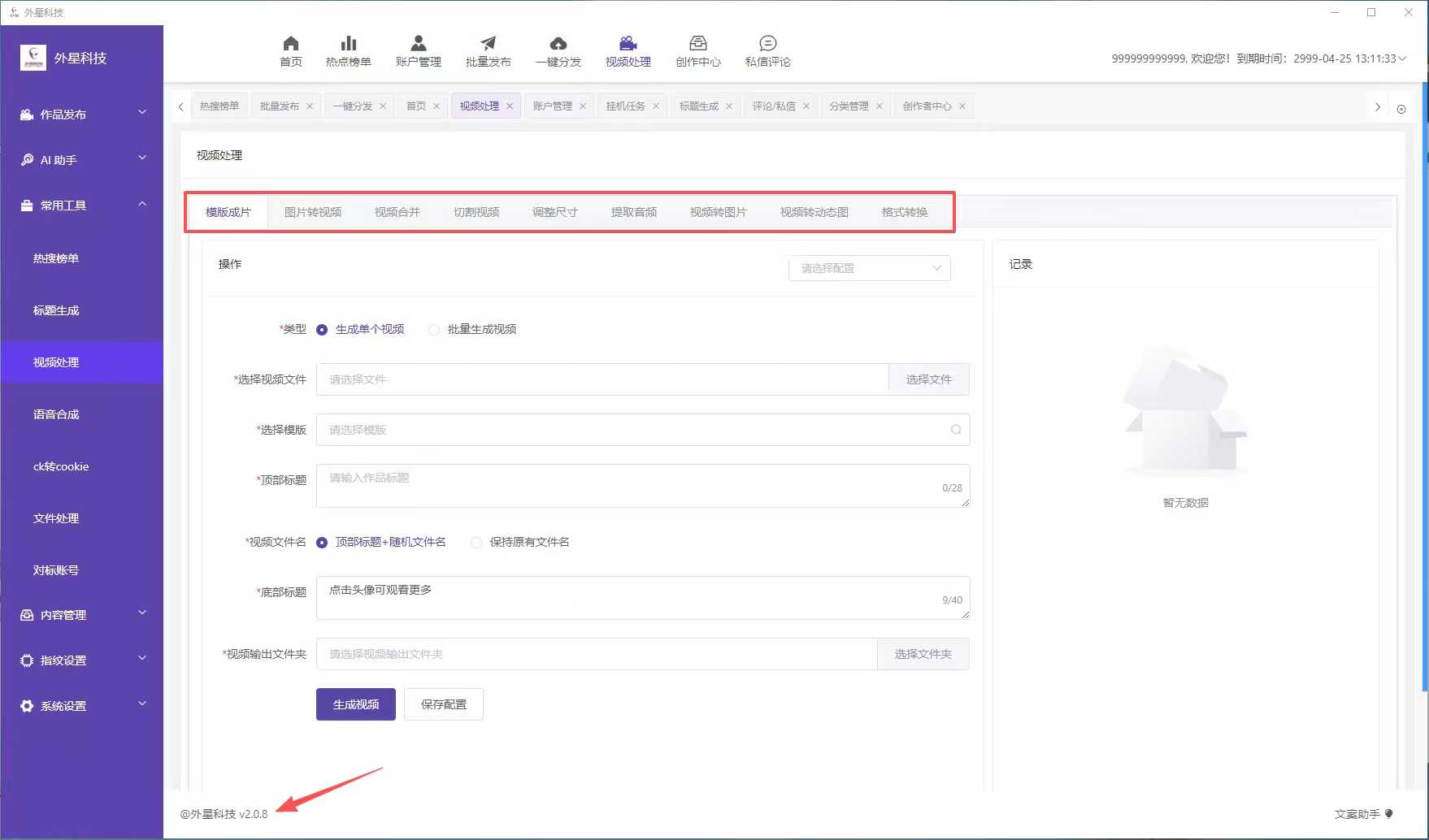Click the 一键分发 cloud upload icon
1429x840 pixels.
coord(558,44)
